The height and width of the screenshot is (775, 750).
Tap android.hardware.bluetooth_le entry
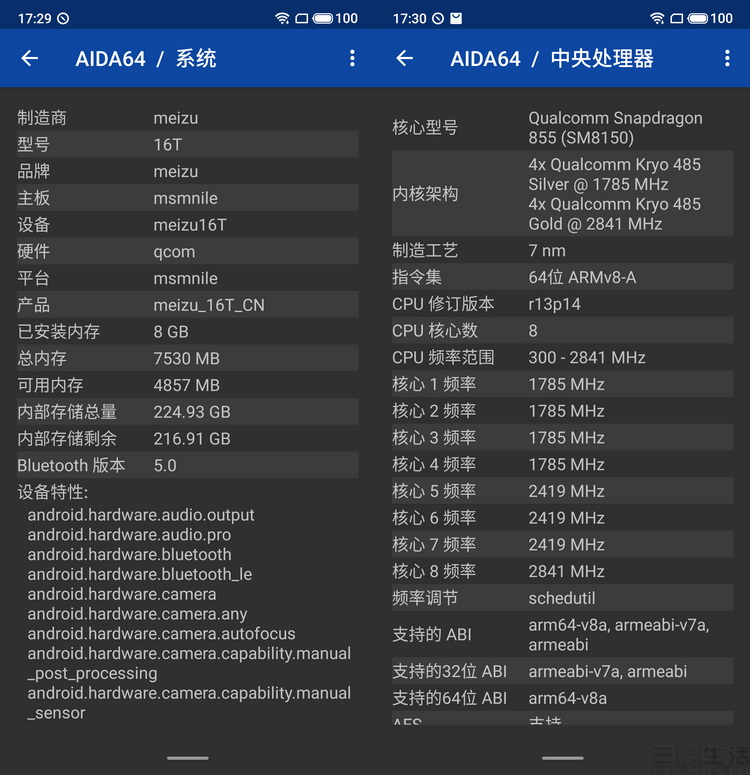(x=140, y=574)
